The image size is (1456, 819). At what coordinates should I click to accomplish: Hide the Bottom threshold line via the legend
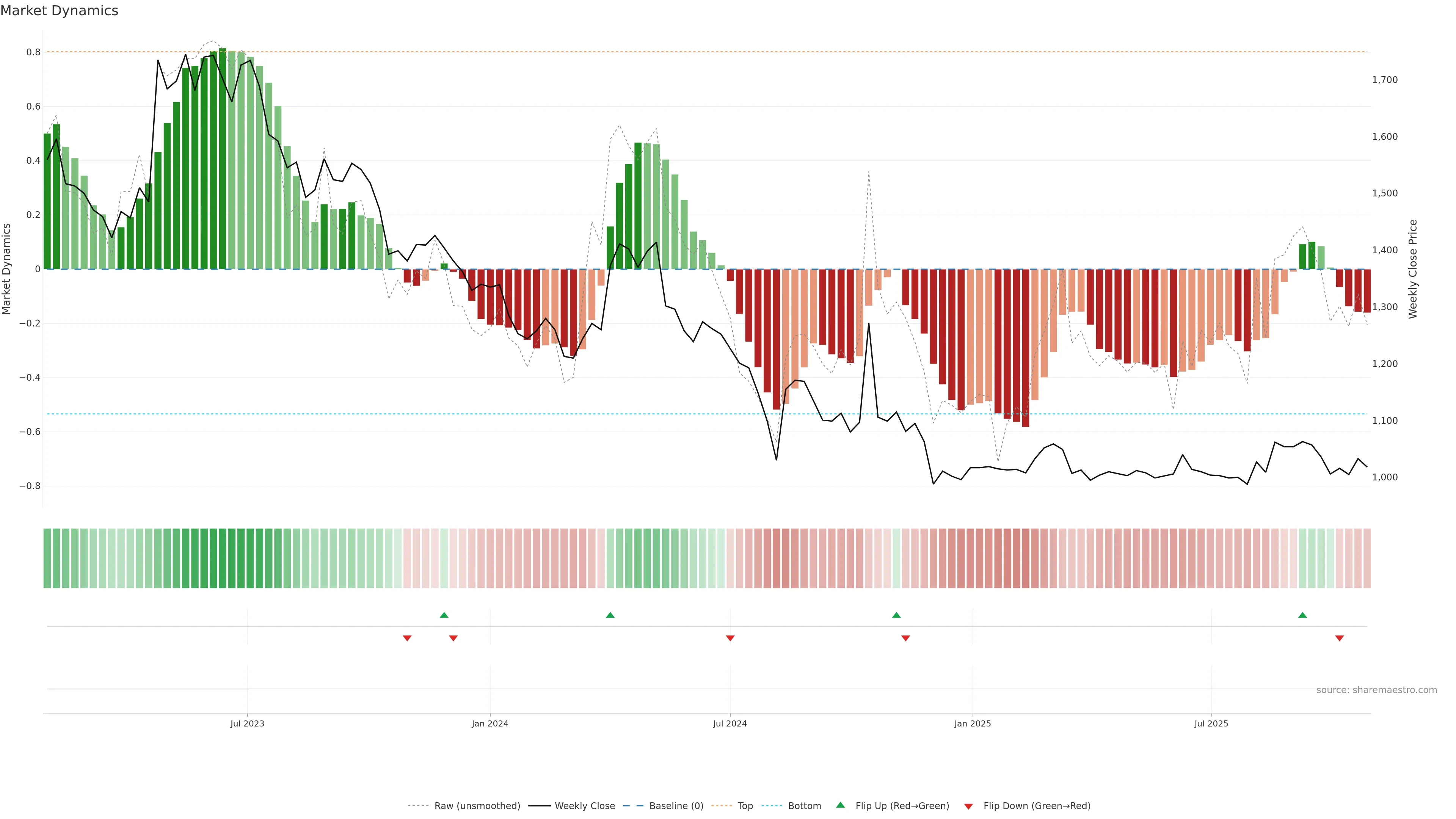tap(804, 806)
